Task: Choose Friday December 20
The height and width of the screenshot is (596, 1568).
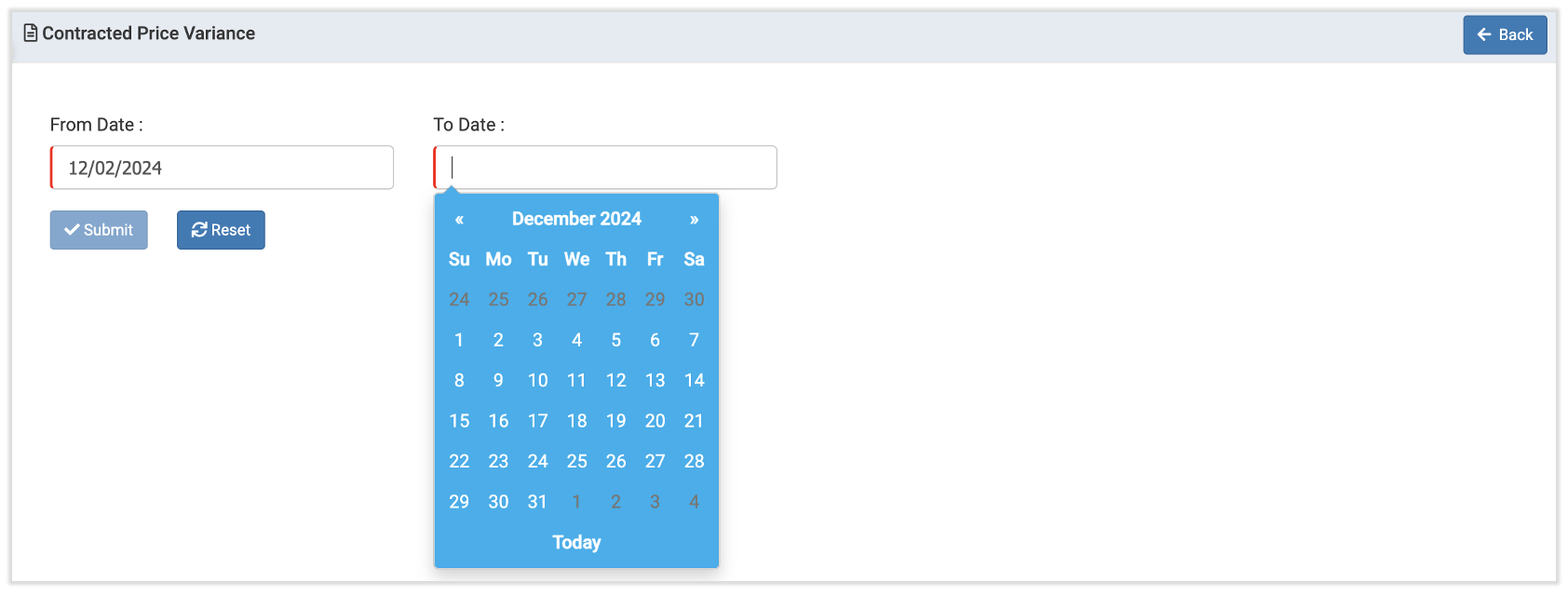Action: click(655, 421)
